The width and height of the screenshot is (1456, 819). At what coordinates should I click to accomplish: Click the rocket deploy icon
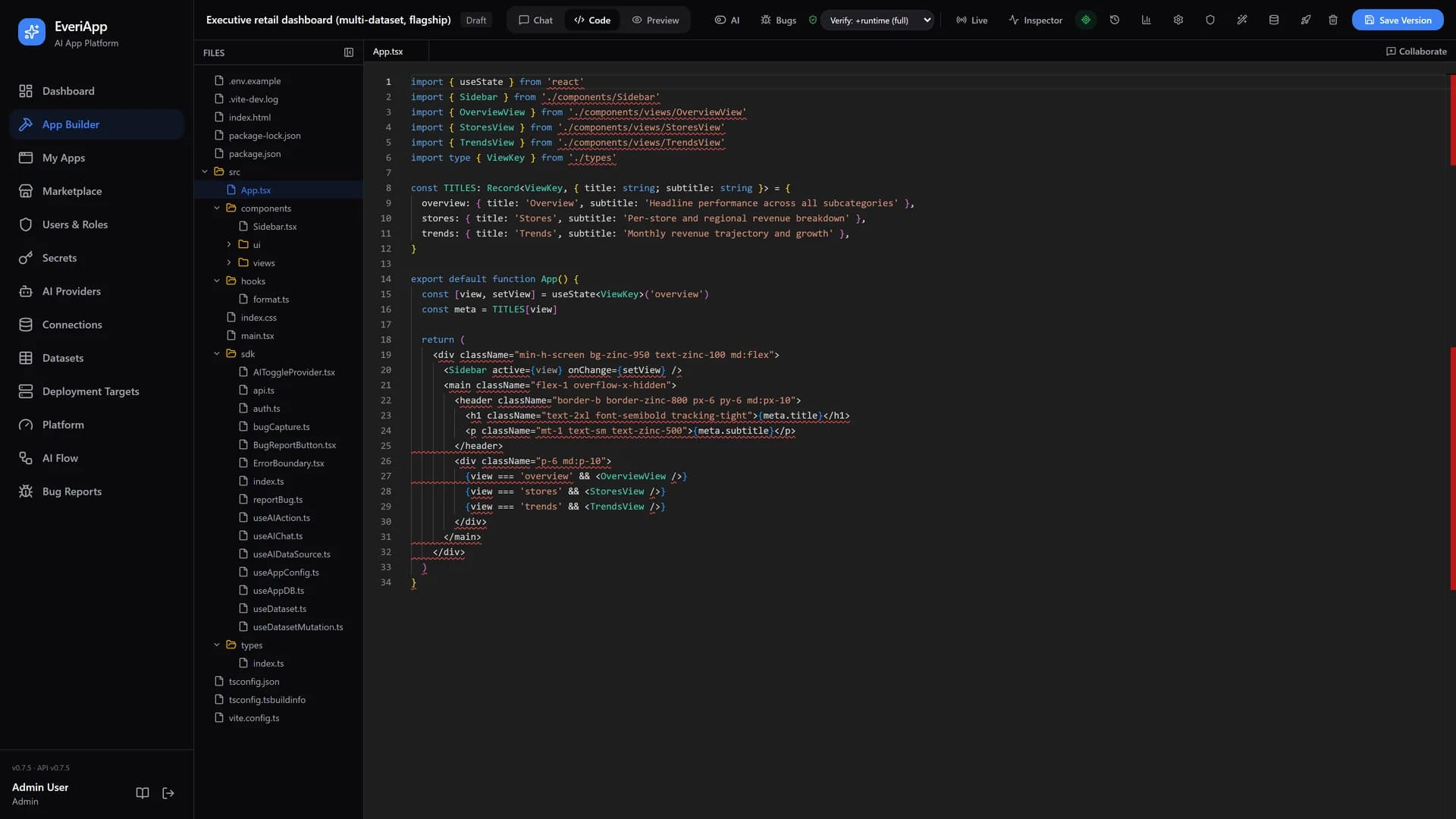(x=1306, y=20)
